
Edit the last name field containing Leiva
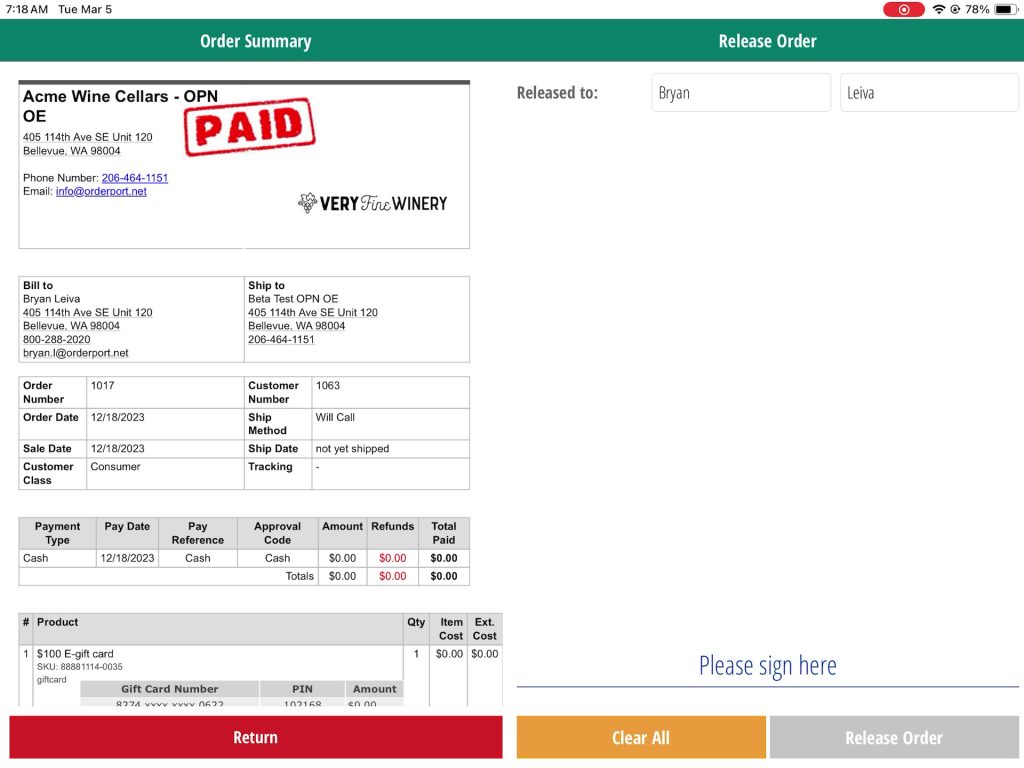tap(928, 93)
